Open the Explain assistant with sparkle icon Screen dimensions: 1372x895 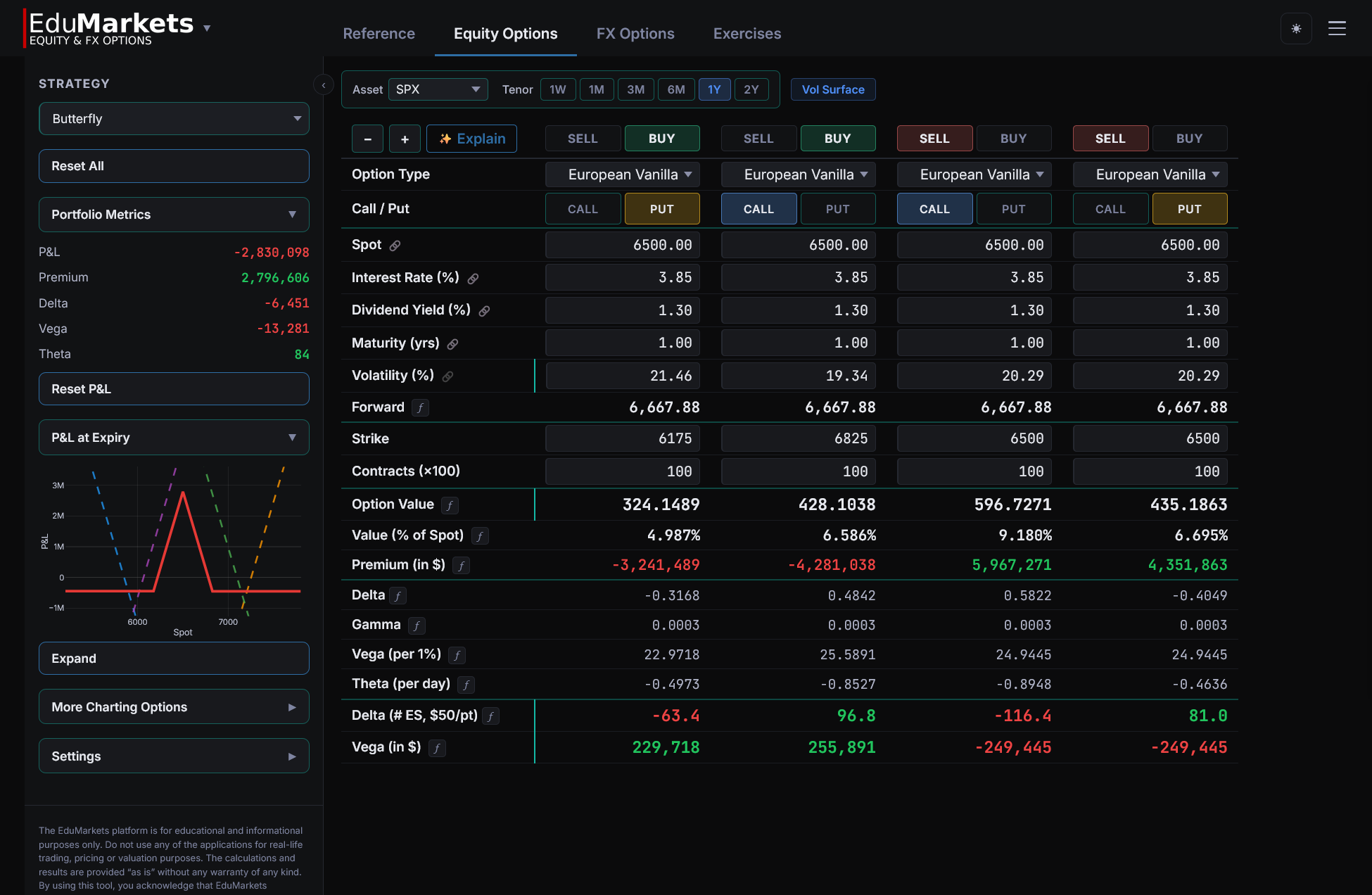click(x=471, y=139)
